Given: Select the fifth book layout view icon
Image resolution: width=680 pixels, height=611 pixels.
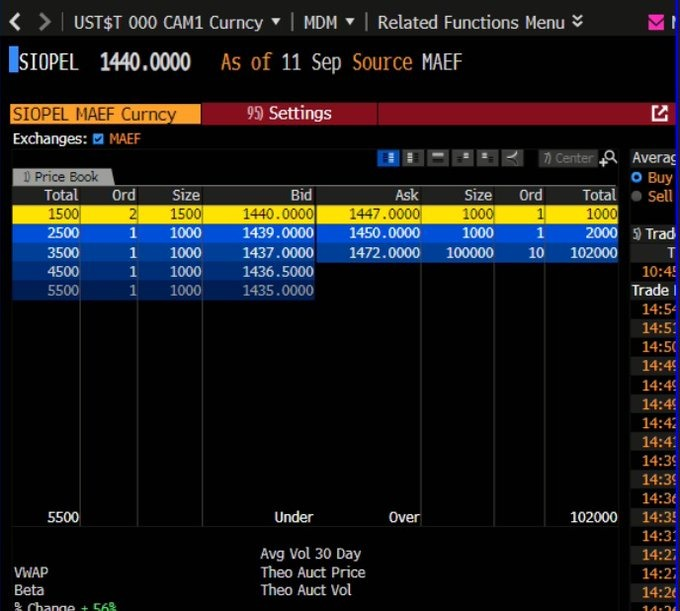Looking at the screenshot, I should click(486, 158).
